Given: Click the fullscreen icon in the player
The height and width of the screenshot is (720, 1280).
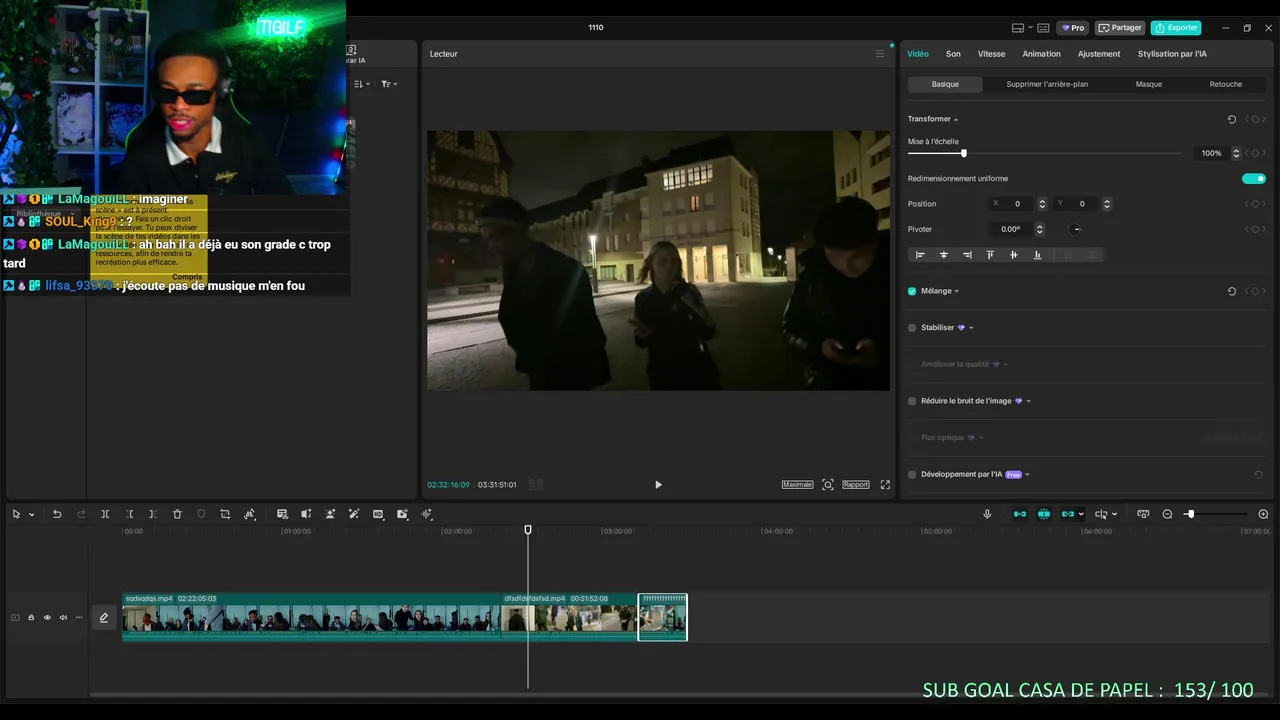Looking at the screenshot, I should point(885,485).
